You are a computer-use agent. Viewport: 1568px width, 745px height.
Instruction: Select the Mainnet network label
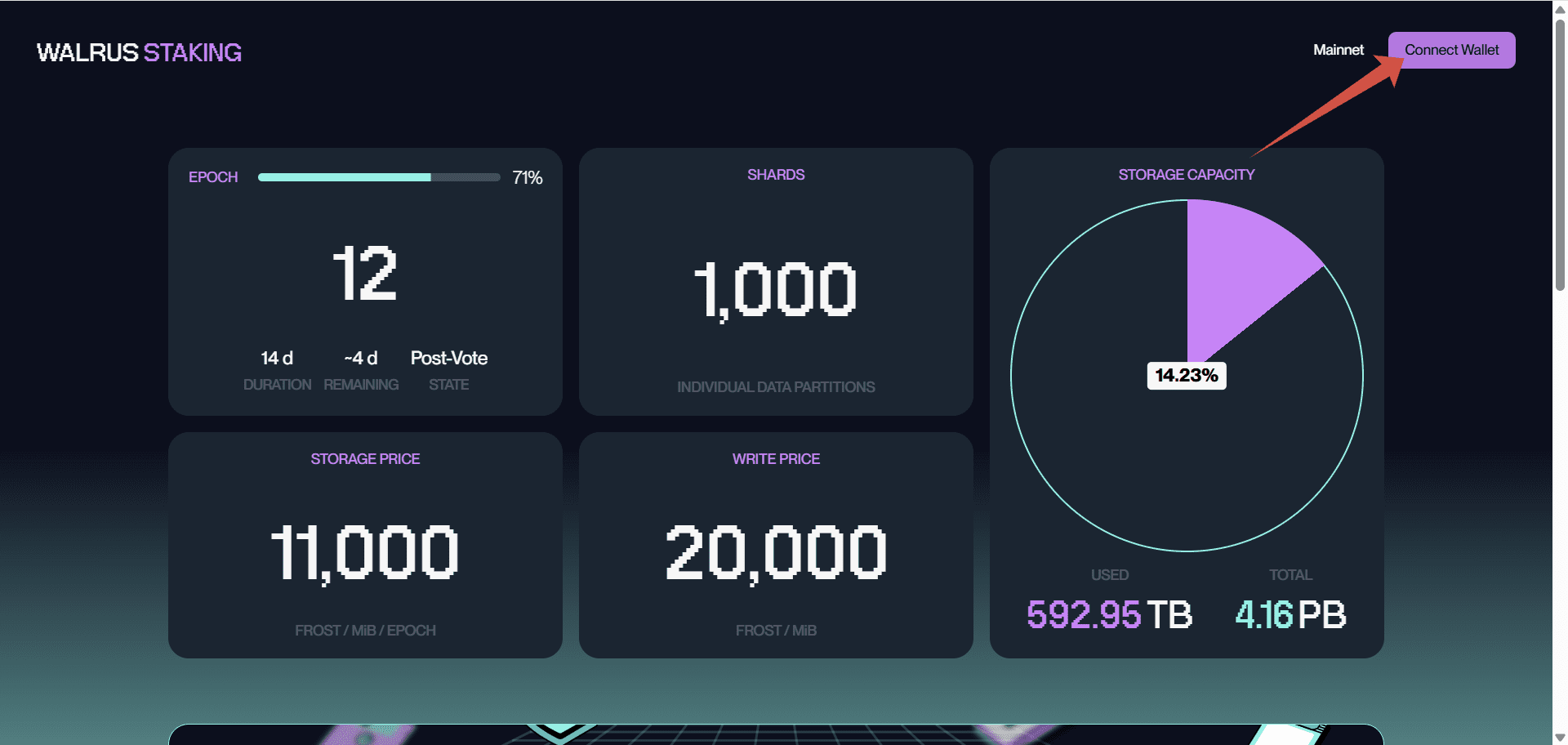[1338, 51]
